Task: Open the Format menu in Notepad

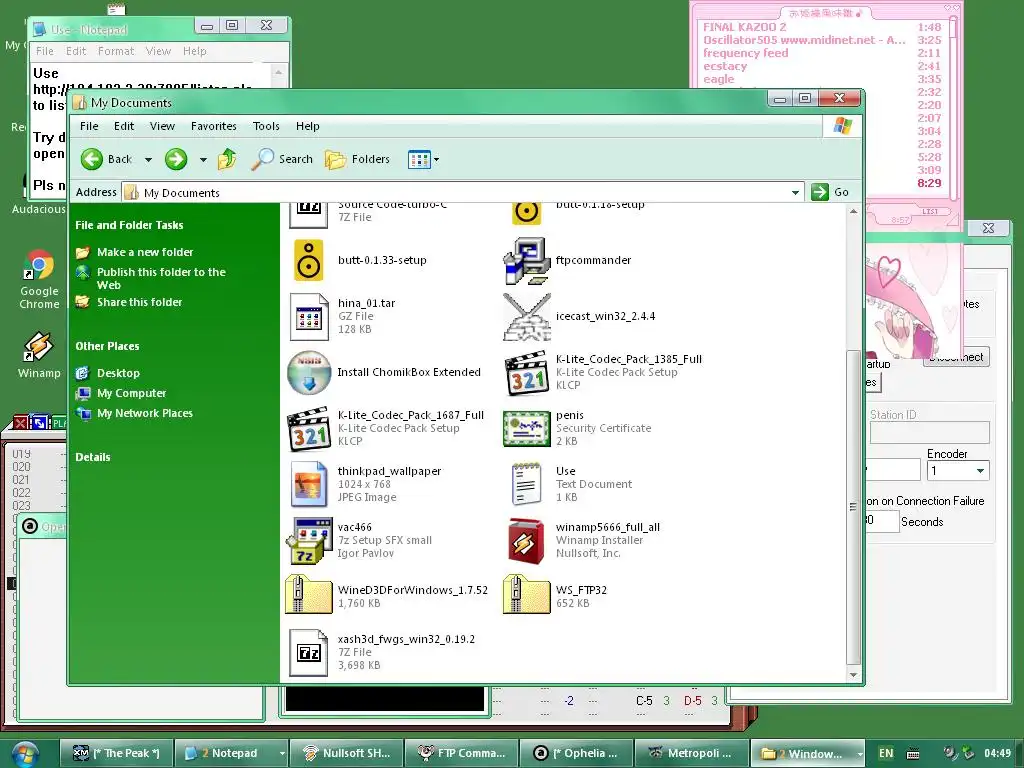Action: point(116,51)
